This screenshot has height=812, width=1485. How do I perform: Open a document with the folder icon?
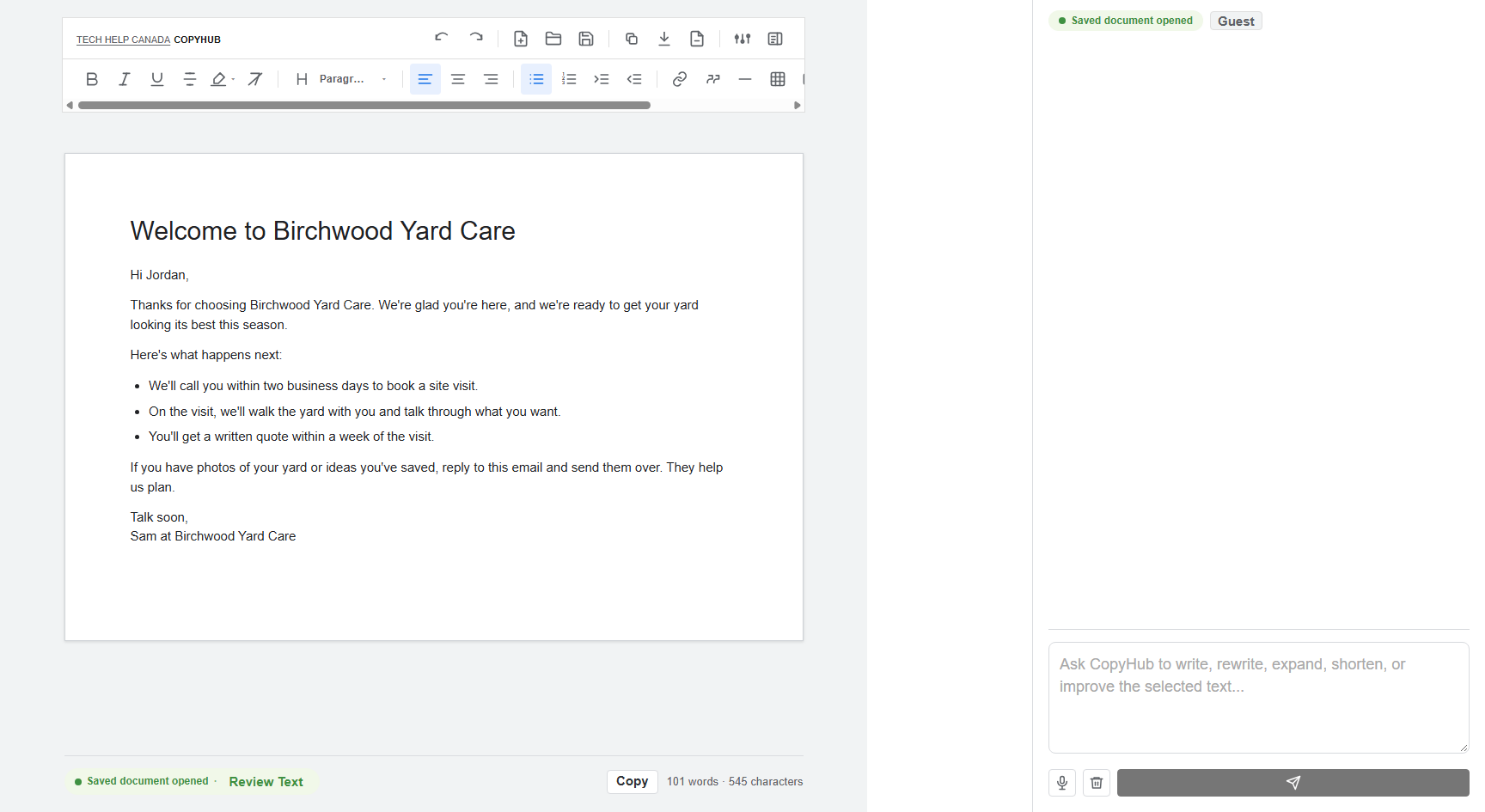coord(553,39)
